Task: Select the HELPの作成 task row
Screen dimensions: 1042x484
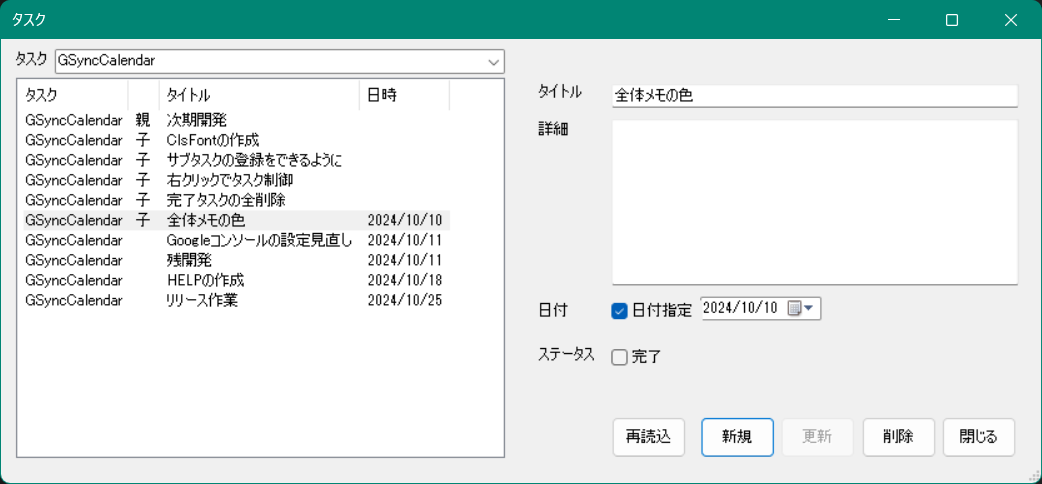Action: [205, 280]
